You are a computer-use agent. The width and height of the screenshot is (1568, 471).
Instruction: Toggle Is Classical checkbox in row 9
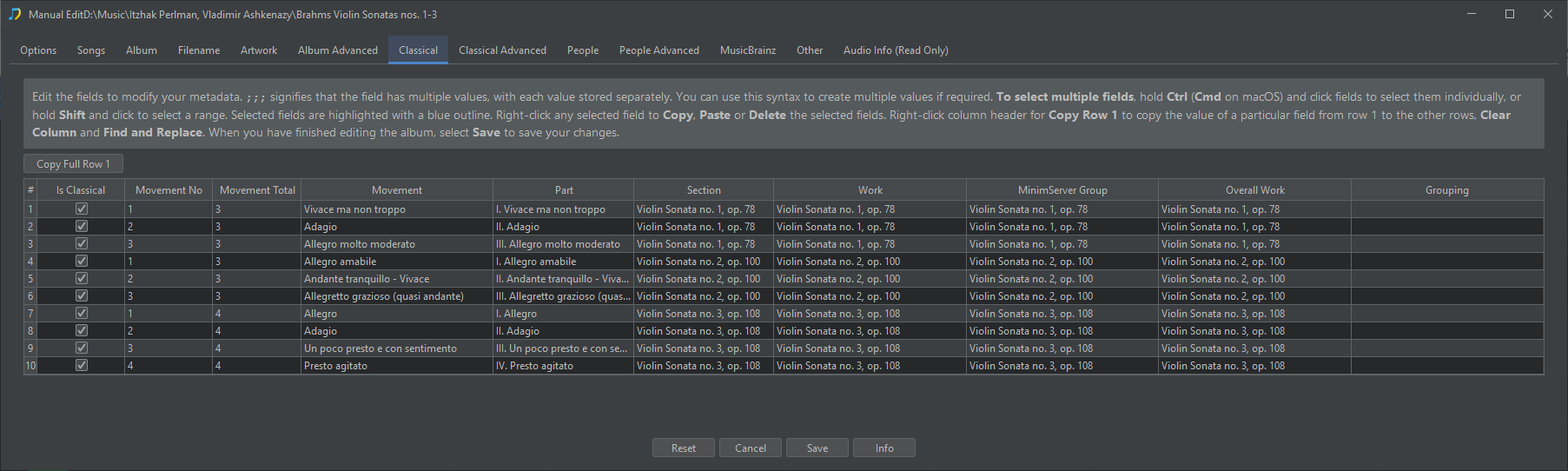click(82, 348)
